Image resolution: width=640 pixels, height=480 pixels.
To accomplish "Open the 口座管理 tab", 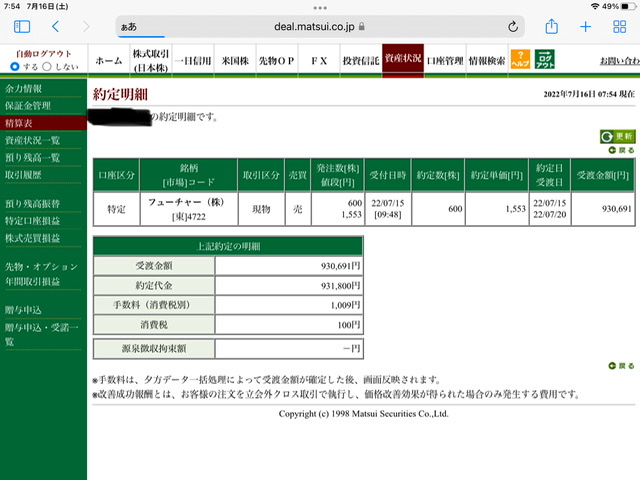I will click(445, 60).
